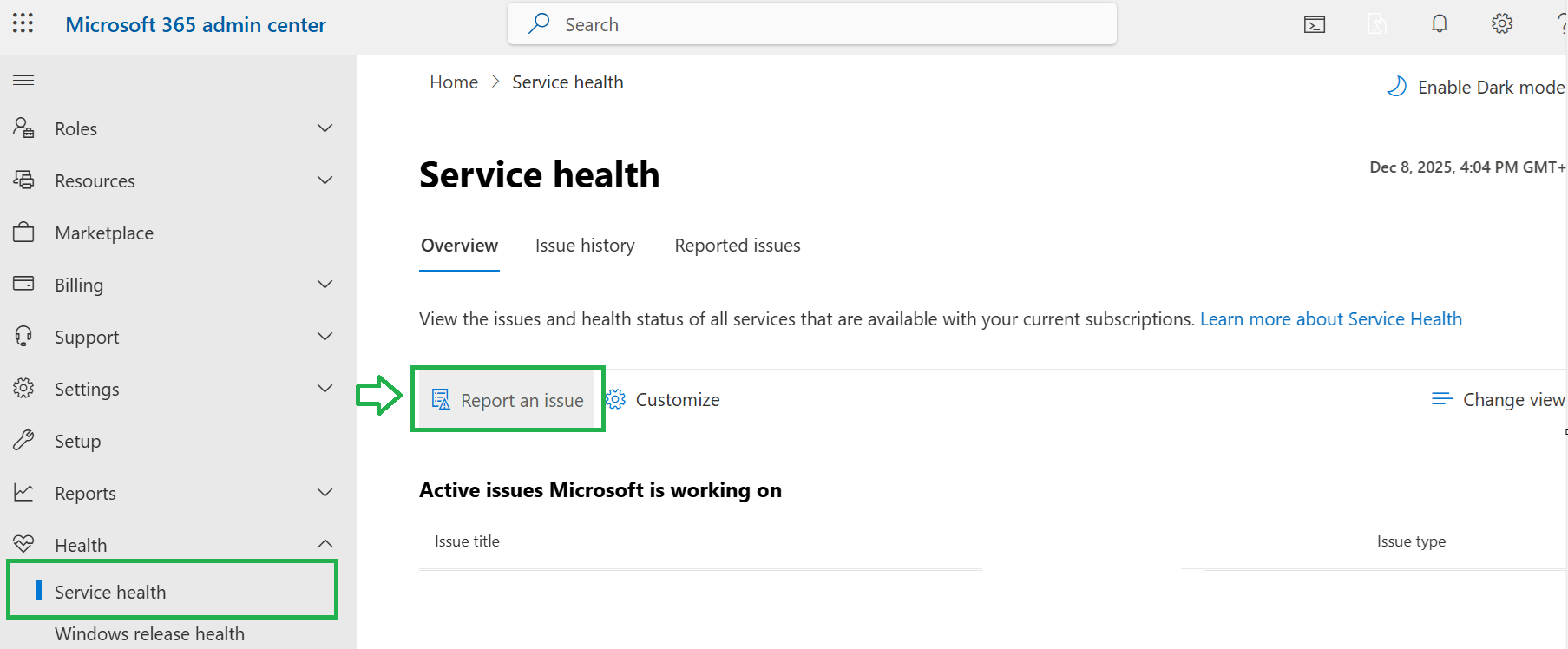This screenshot has width=1568, height=649.
Task: Open the settings gear in top header
Action: coord(1502,23)
